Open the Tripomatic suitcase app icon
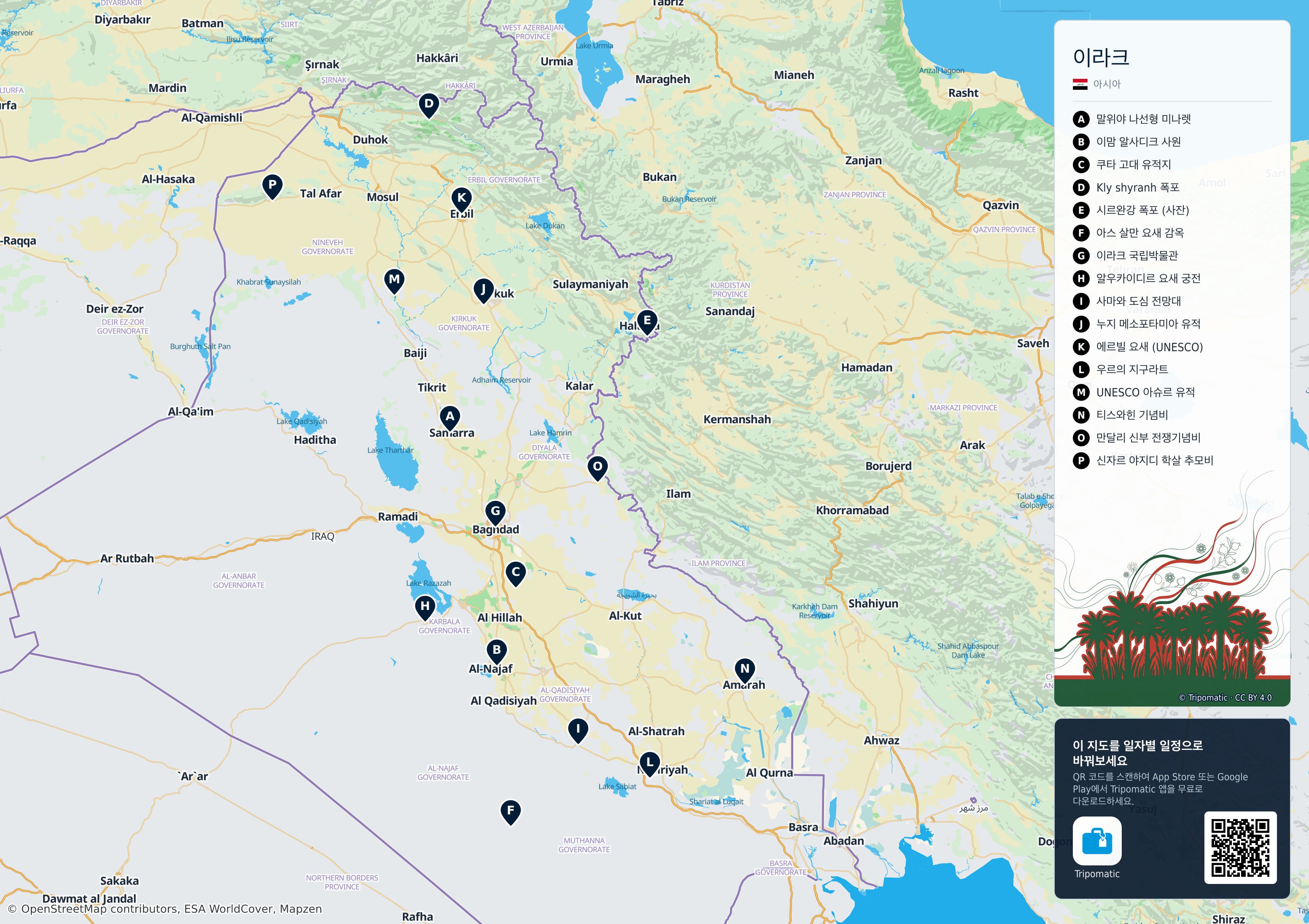 coord(1097,840)
